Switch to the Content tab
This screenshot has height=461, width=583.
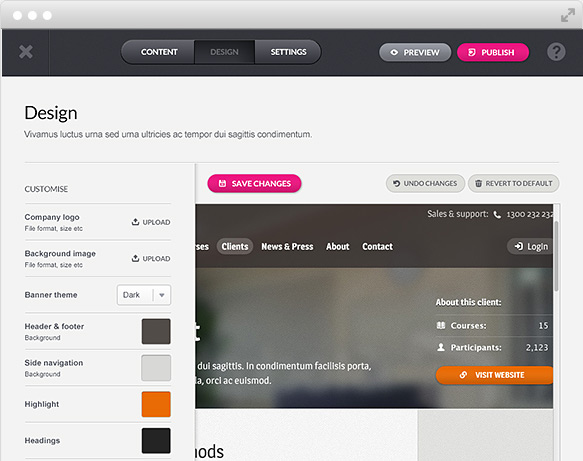(x=159, y=52)
